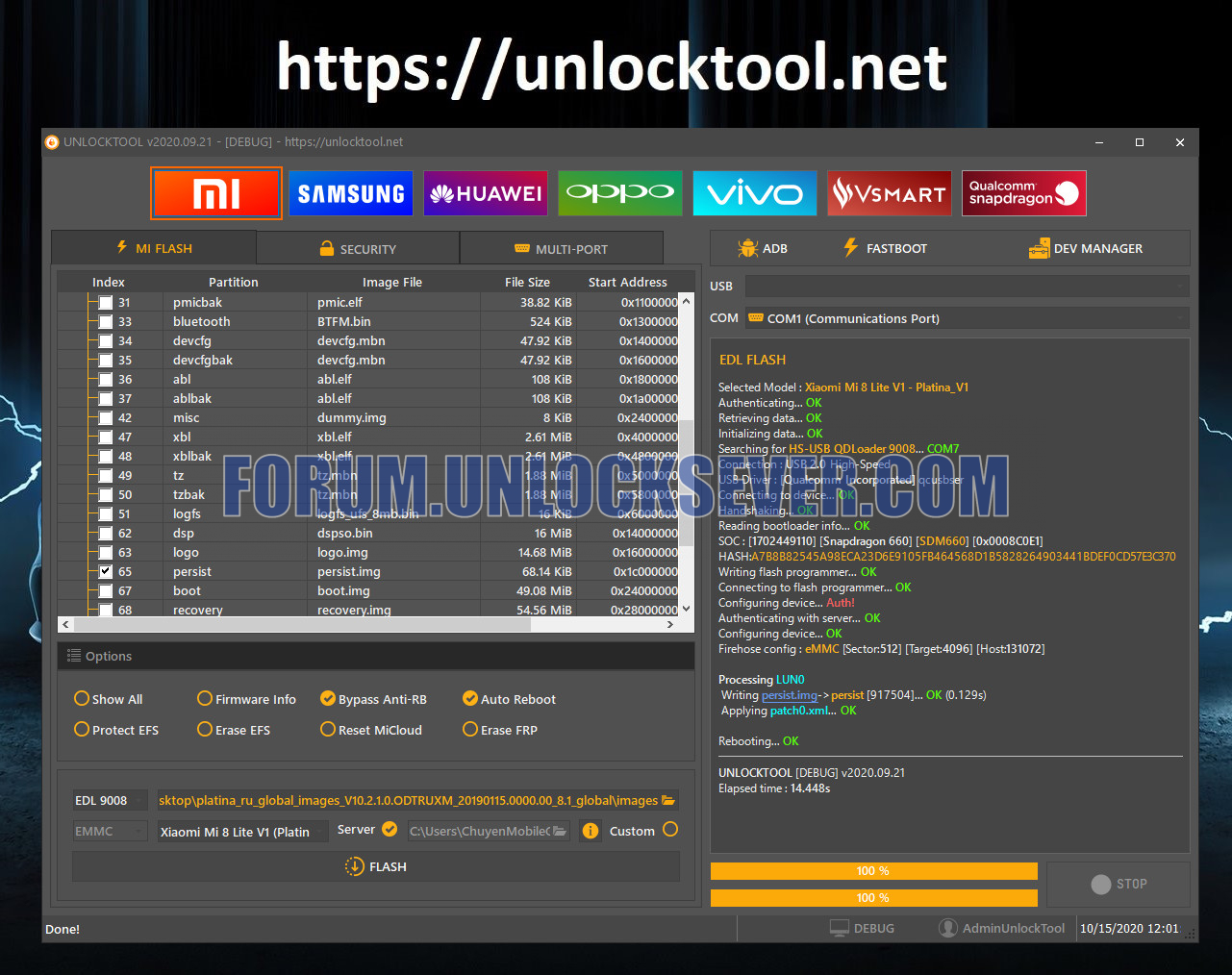Click the upper 100% progress bar
1232x975 pixels.
point(874,871)
